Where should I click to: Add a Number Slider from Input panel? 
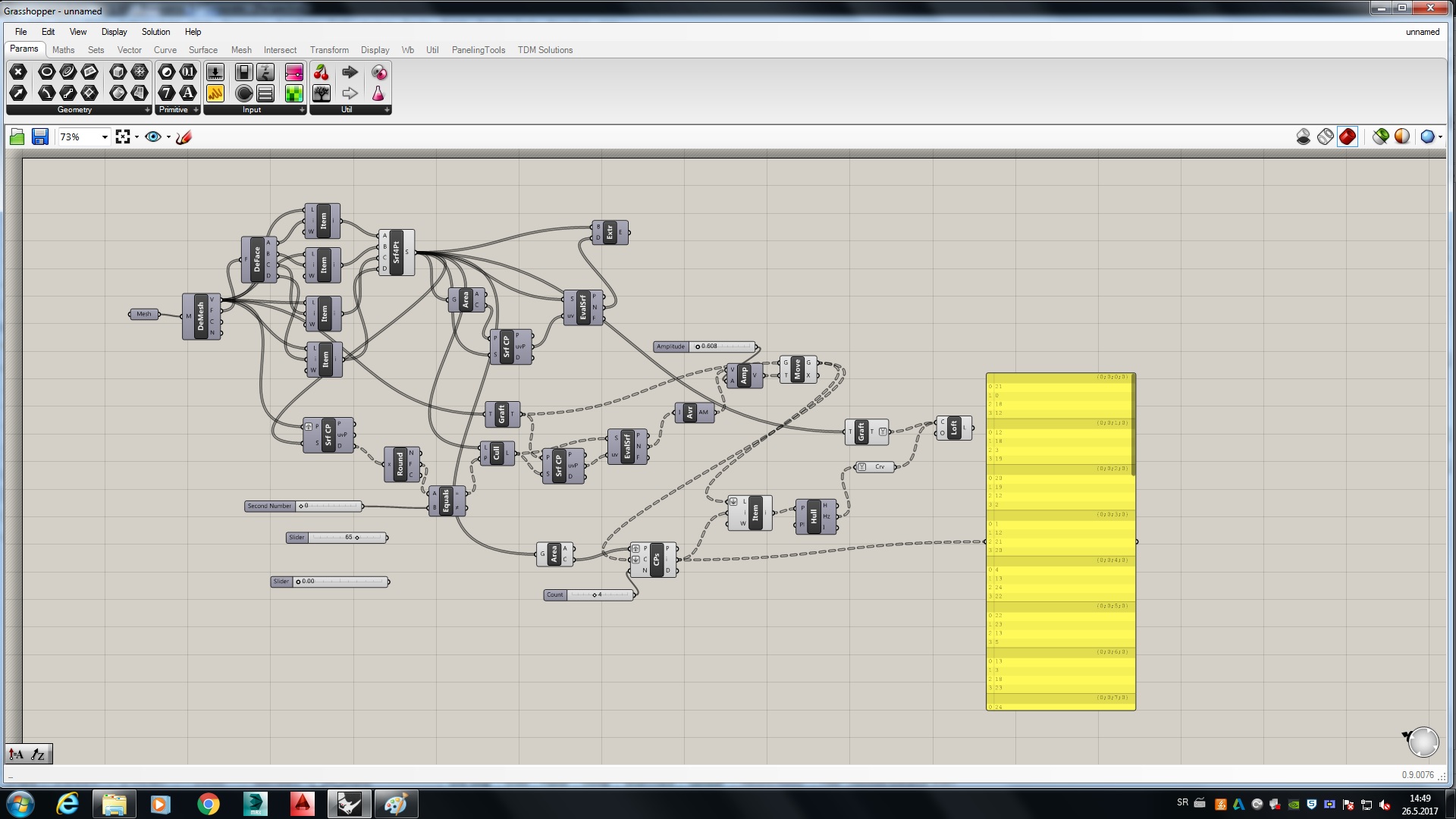(x=215, y=72)
